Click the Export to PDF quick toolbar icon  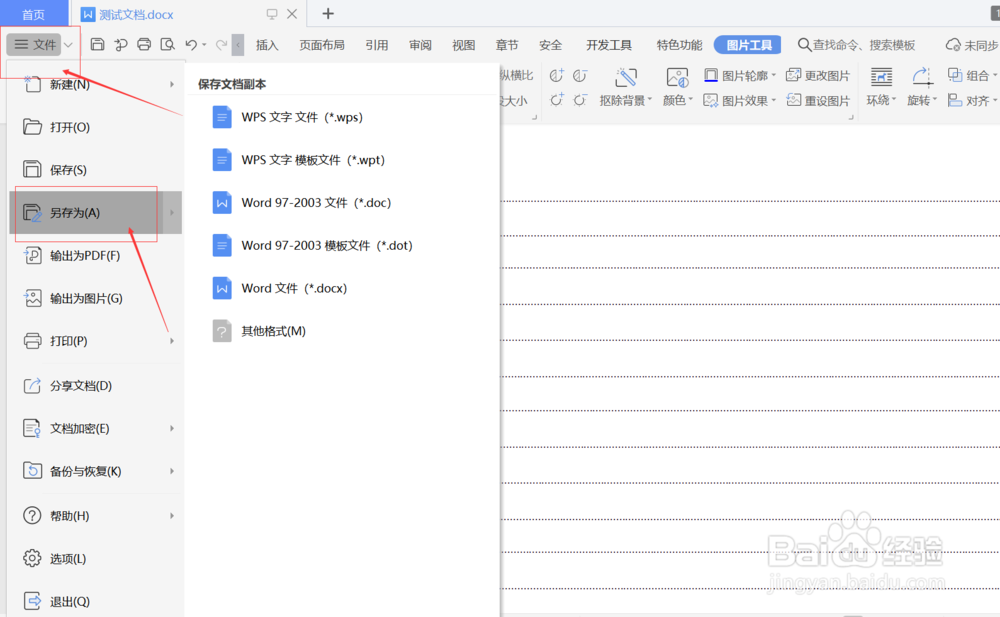pos(121,45)
